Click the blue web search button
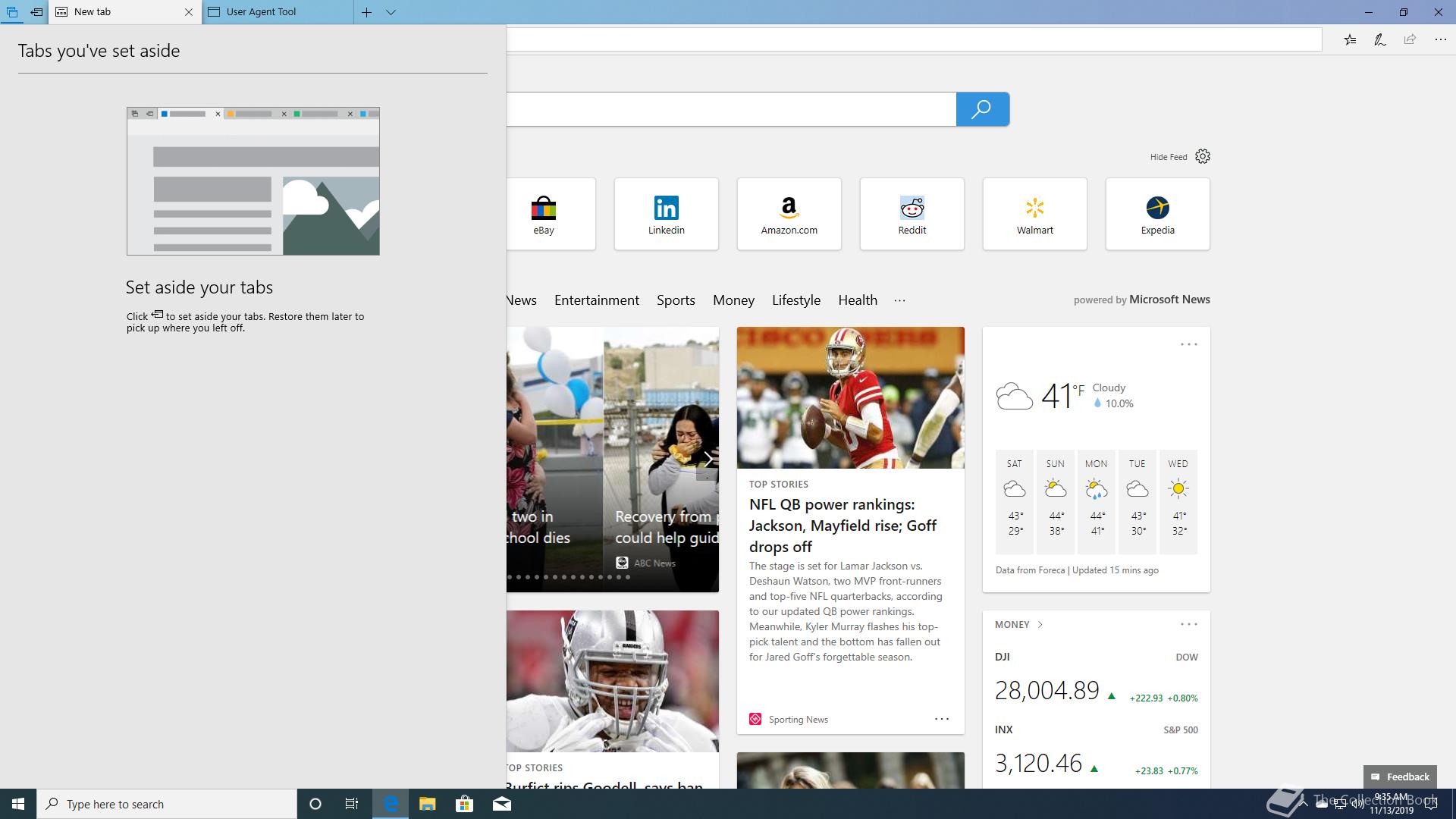This screenshot has height=819, width=1456. 982,109
